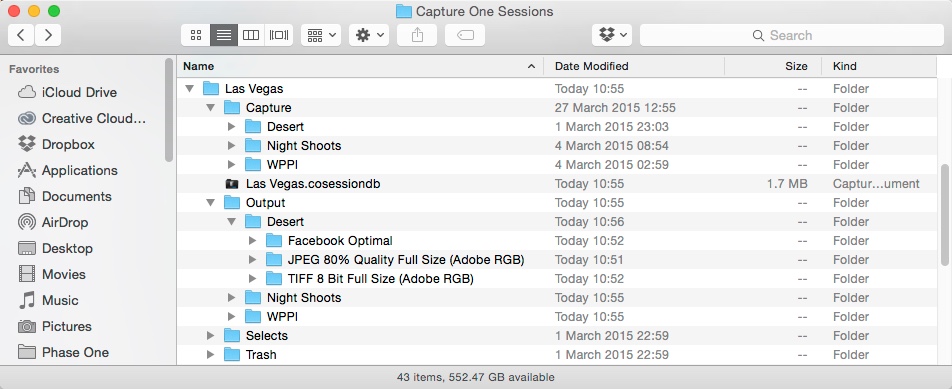Expand the Facebook Optimal folder

[x=253, y=241]
